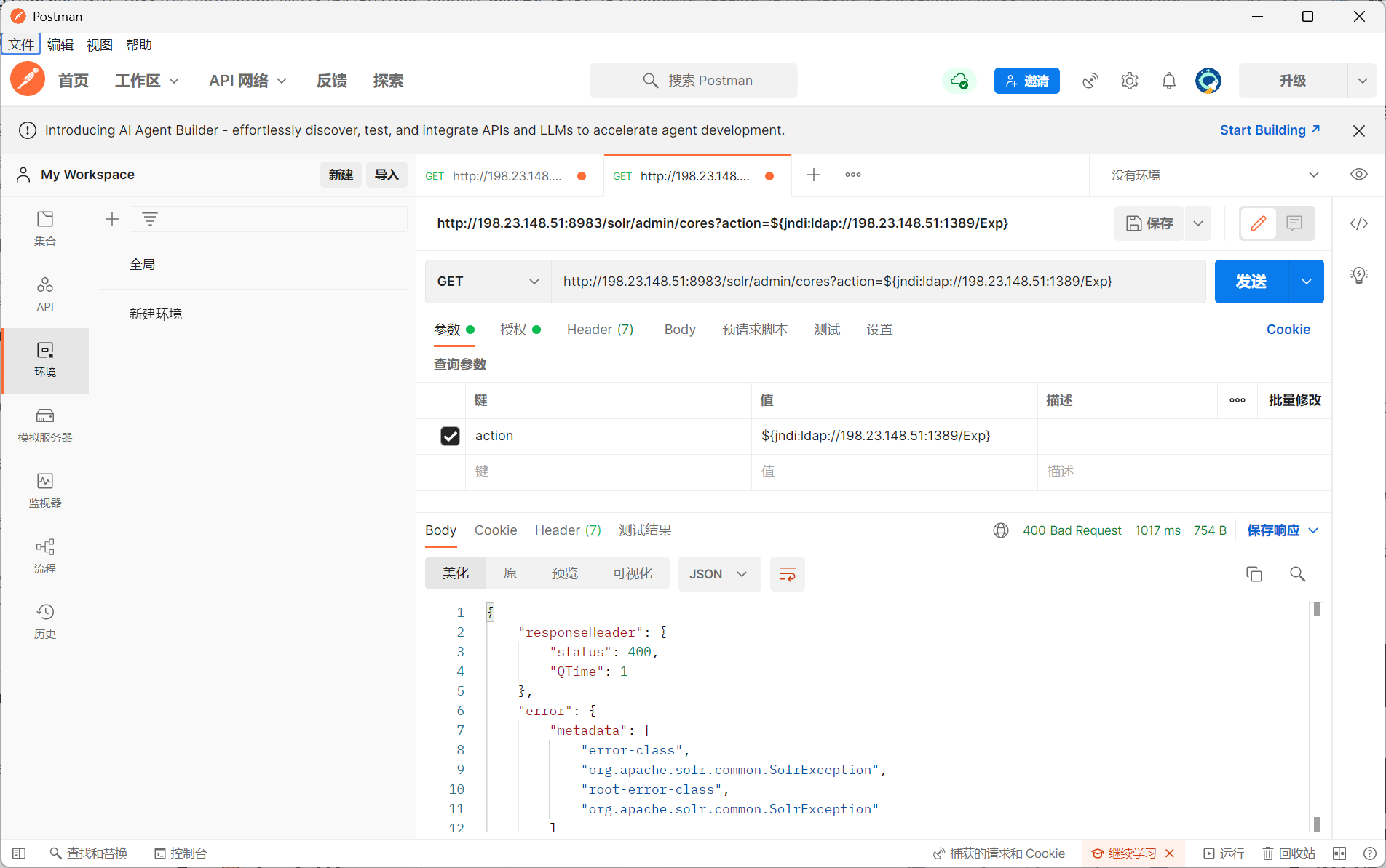Open the lightbulb info icon
1386x868 pixels.
pos(1359,275)
